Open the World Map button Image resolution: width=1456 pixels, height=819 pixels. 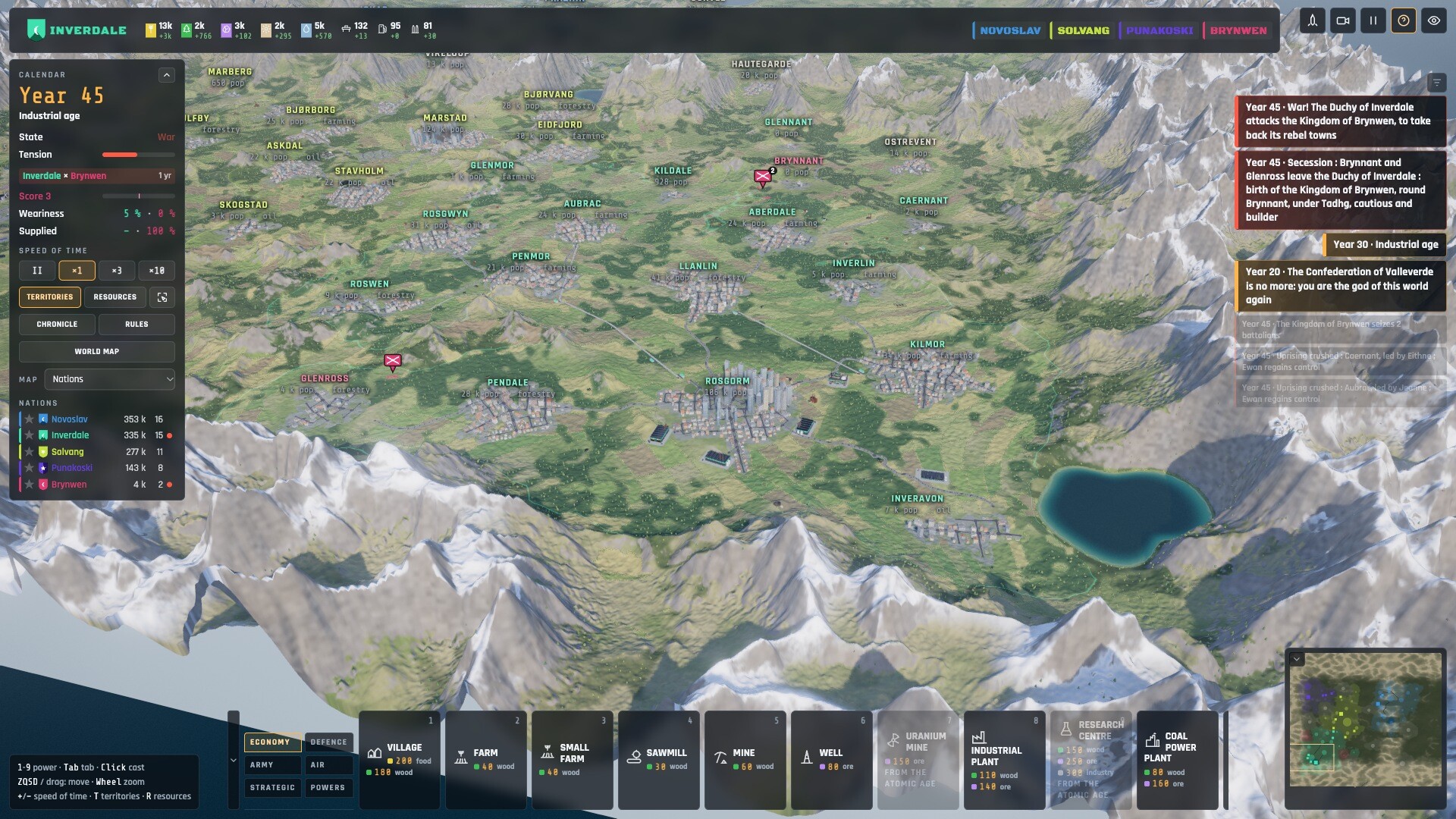97,352
